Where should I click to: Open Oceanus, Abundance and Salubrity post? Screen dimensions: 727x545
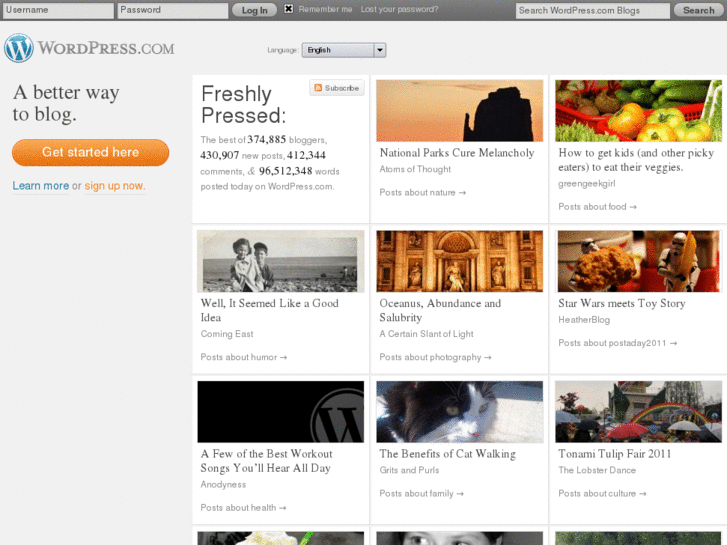(440, 310)
